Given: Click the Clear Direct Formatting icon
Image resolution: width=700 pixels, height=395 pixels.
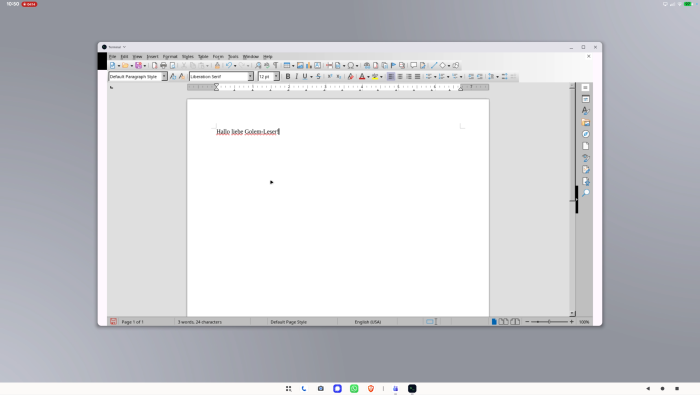Looking at the screenshot, I should tap(350, 77).
